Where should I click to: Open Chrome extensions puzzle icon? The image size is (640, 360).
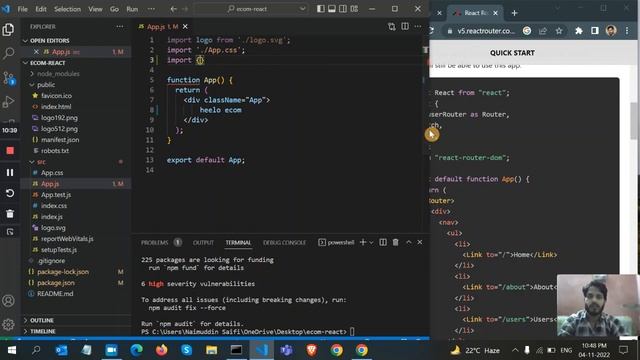coord(579,31)
